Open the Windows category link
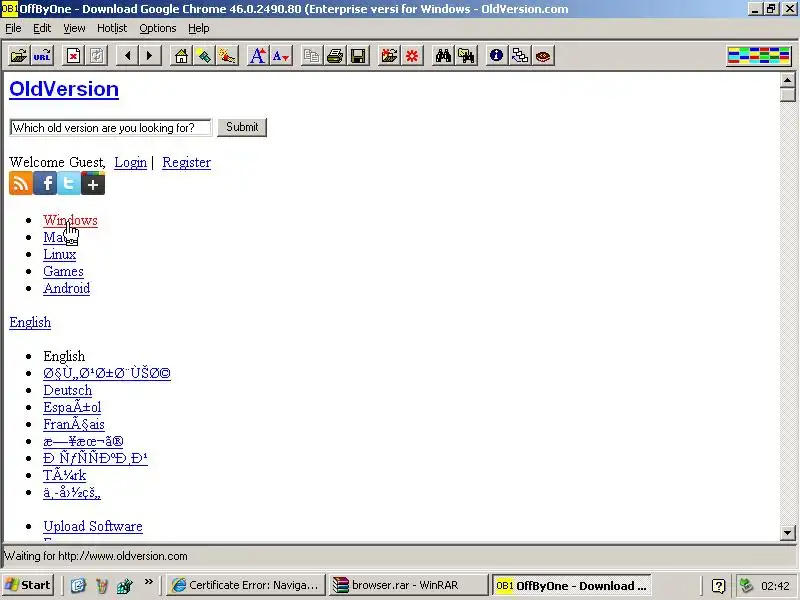800x600 pixels. pyautogui.click(x=70, y=220)
